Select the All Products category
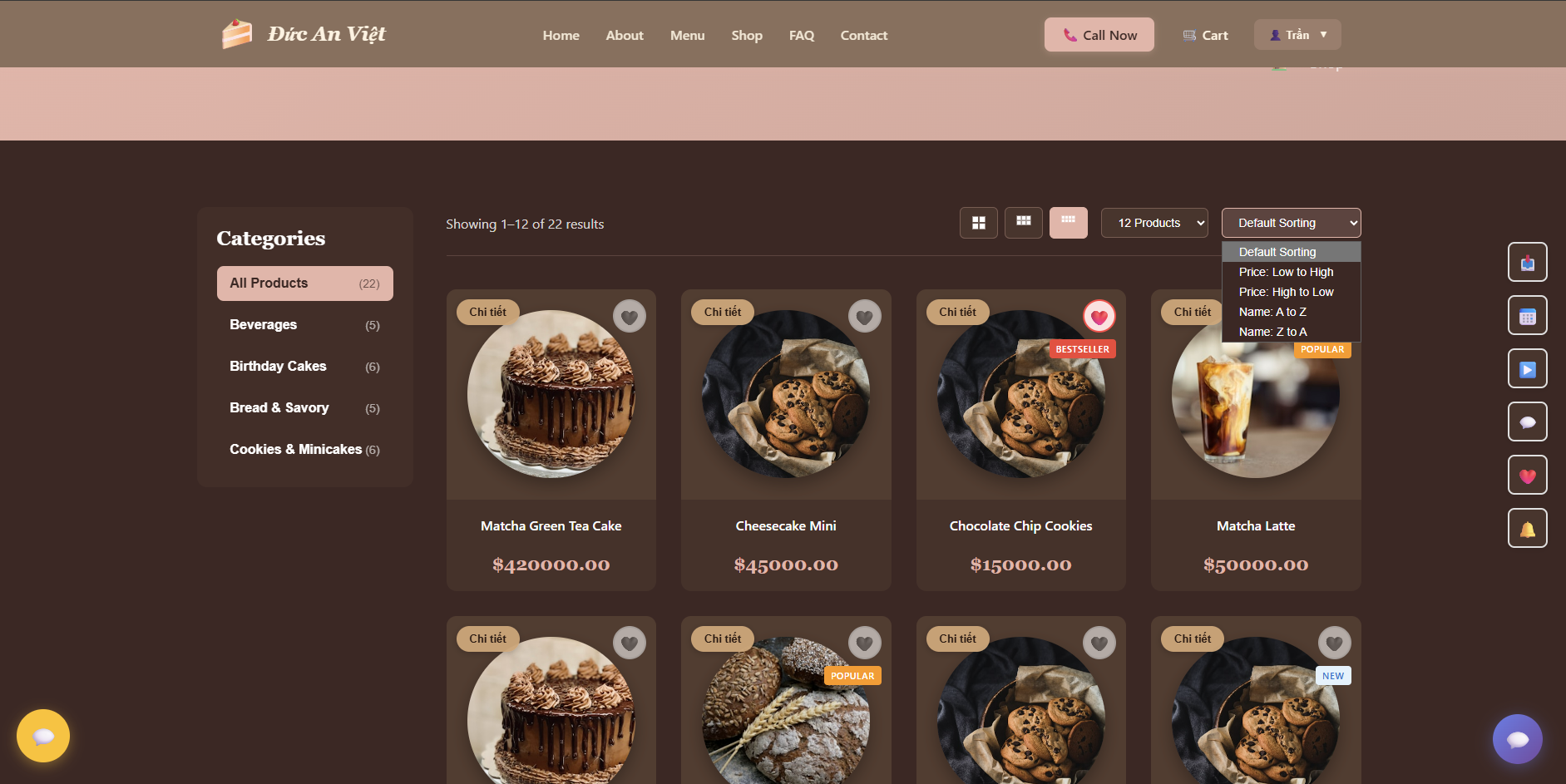The width and height of the screenshot is (1566, 784). pyautogui.click(x=305, y=284)
